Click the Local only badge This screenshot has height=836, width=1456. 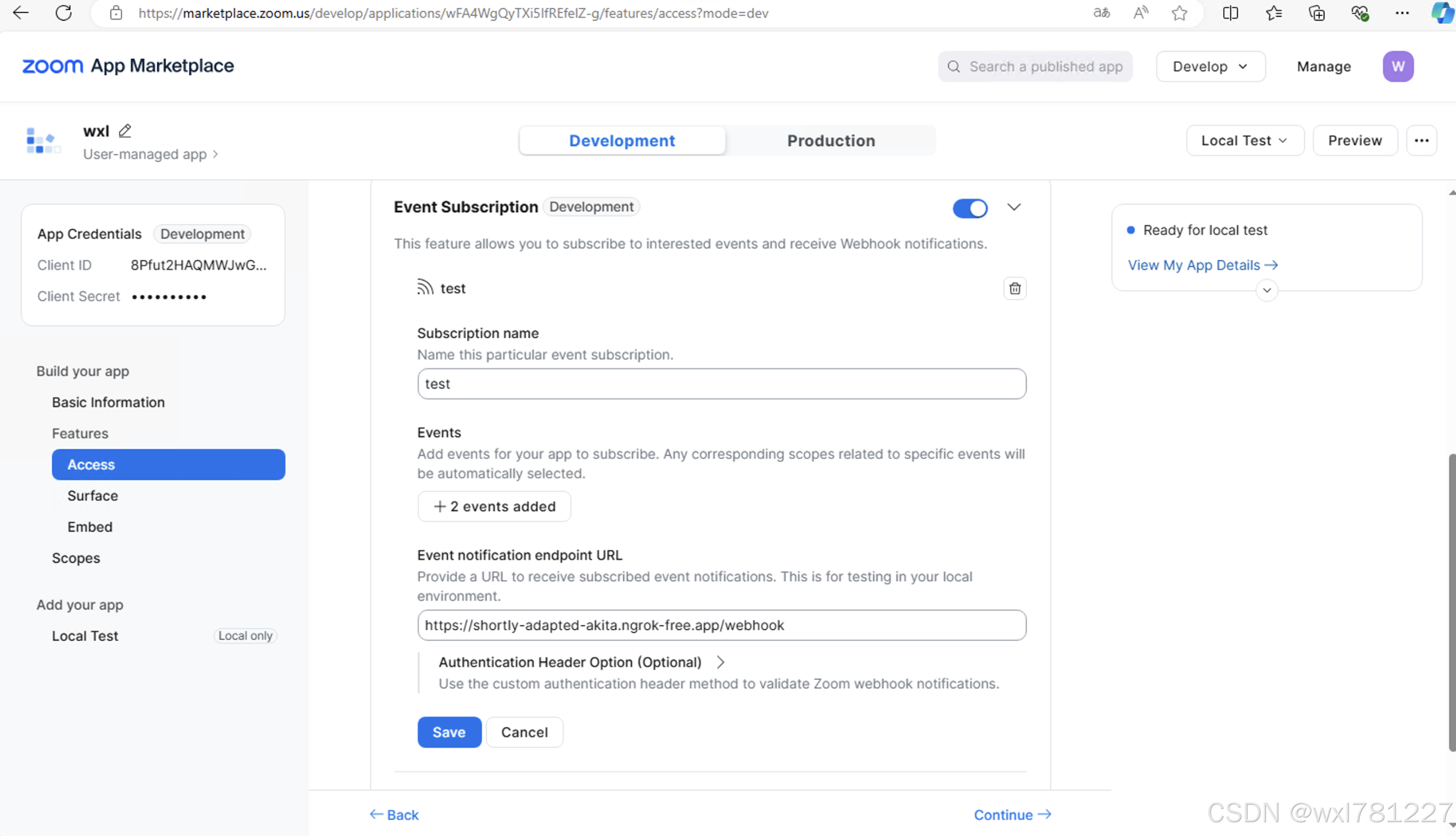(245, 635)
